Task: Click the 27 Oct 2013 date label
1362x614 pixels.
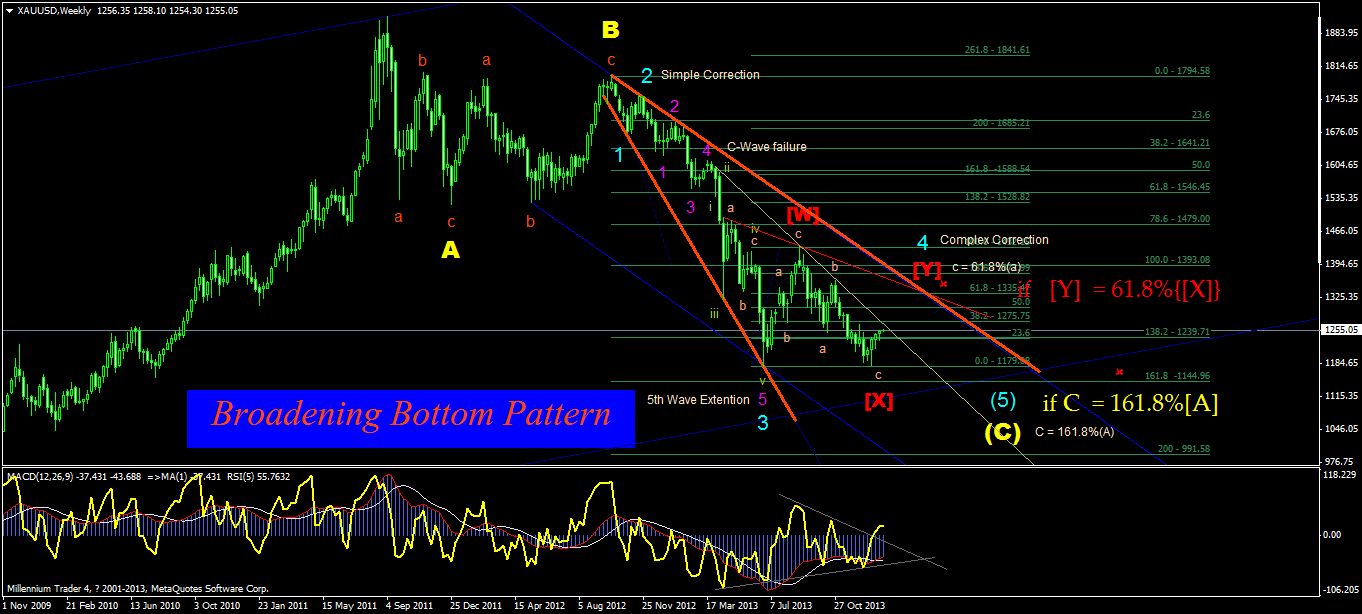Action: pyautogui.click(x=859, y=606)
